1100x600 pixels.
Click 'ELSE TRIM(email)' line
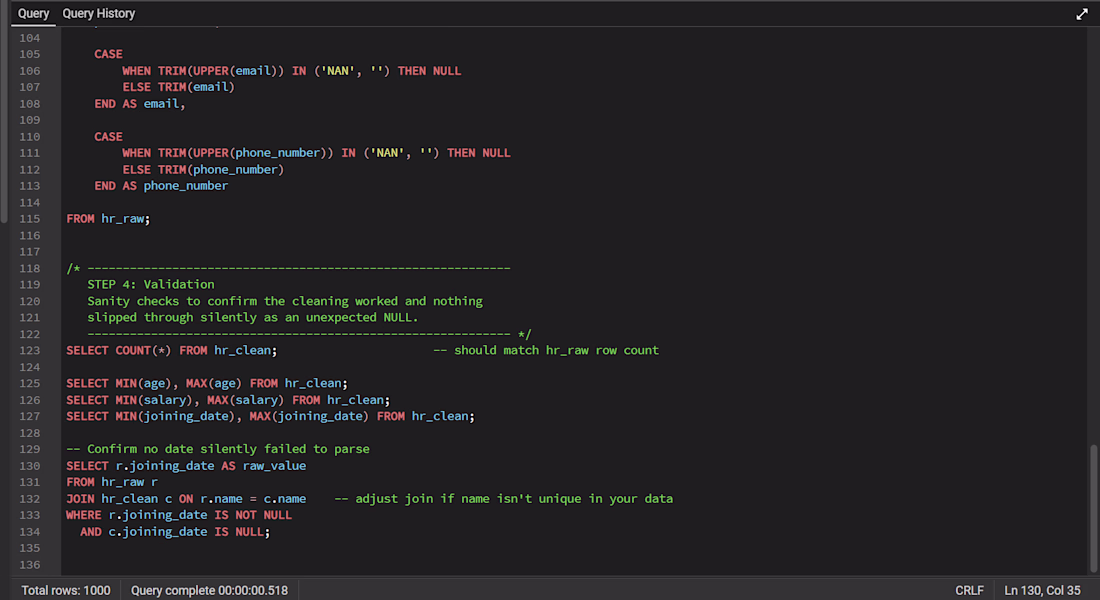pyautogui.click(x=178, y=87)
